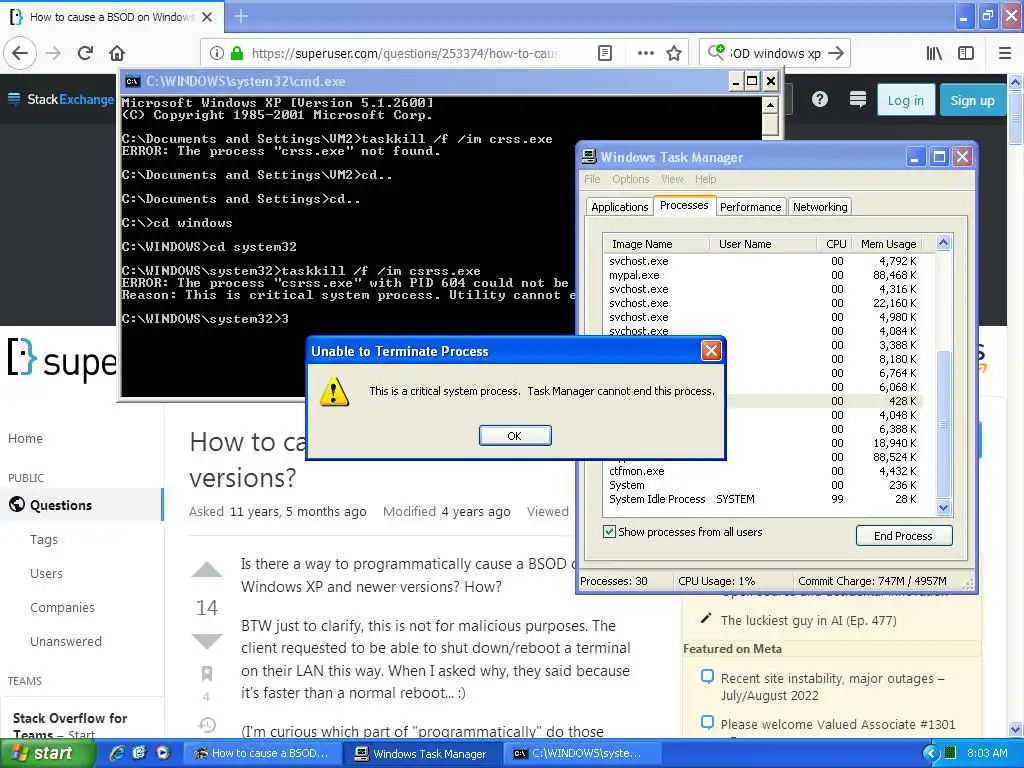This screenshot has width=1024, height=768.
Task: Sort processes by Image Name column header
Action: pos(656,244)
